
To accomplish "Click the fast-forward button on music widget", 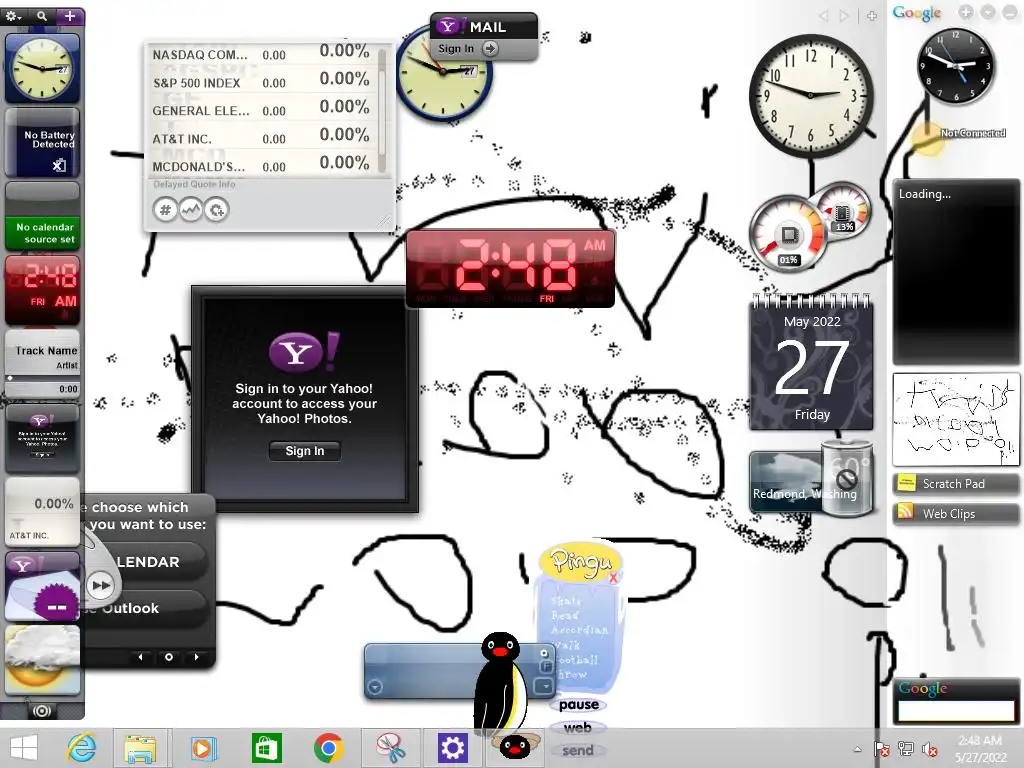I will [101, 585].
